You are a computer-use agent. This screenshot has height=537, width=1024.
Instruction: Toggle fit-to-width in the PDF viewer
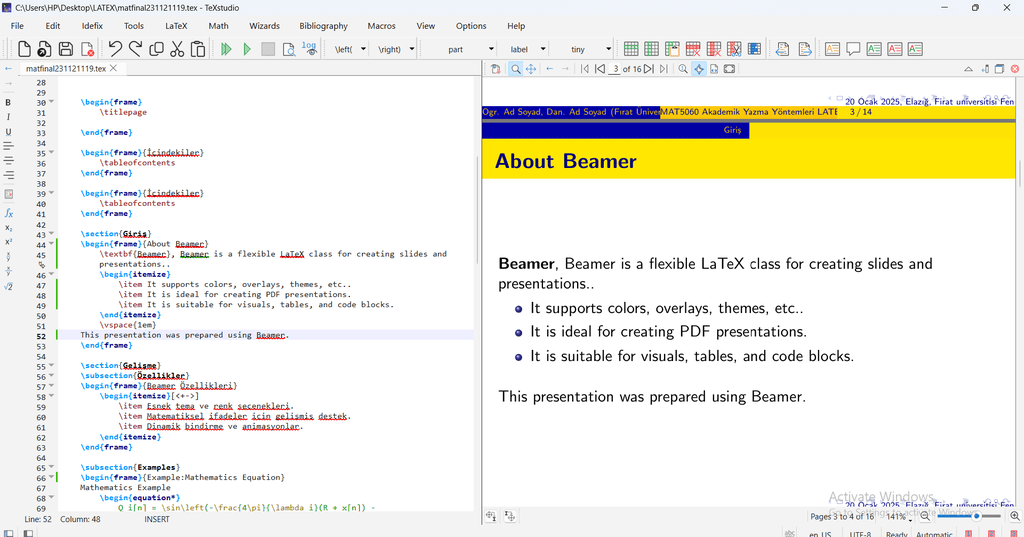714,69
